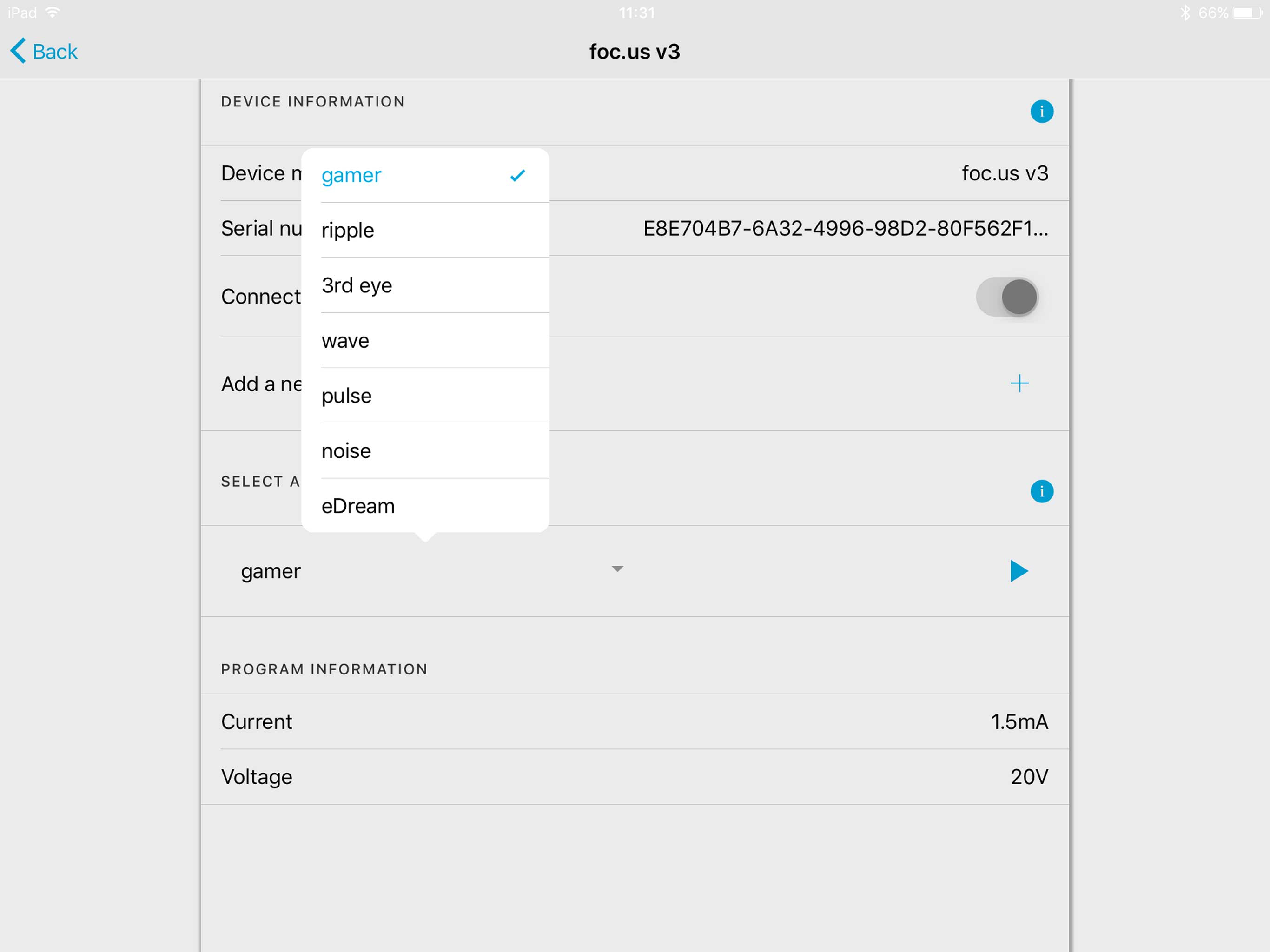Select noise from the program list
This screenshot has width=1270, height=952.
point(425,451)
